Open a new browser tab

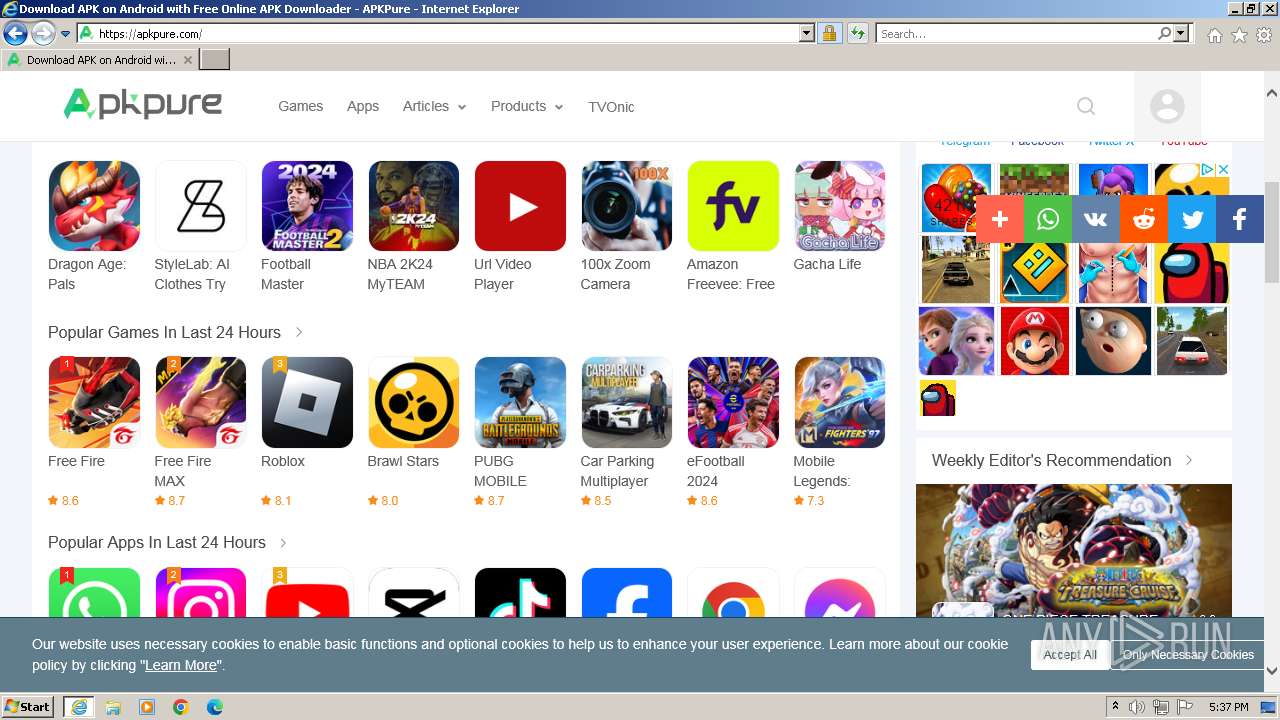click(215, 59)
